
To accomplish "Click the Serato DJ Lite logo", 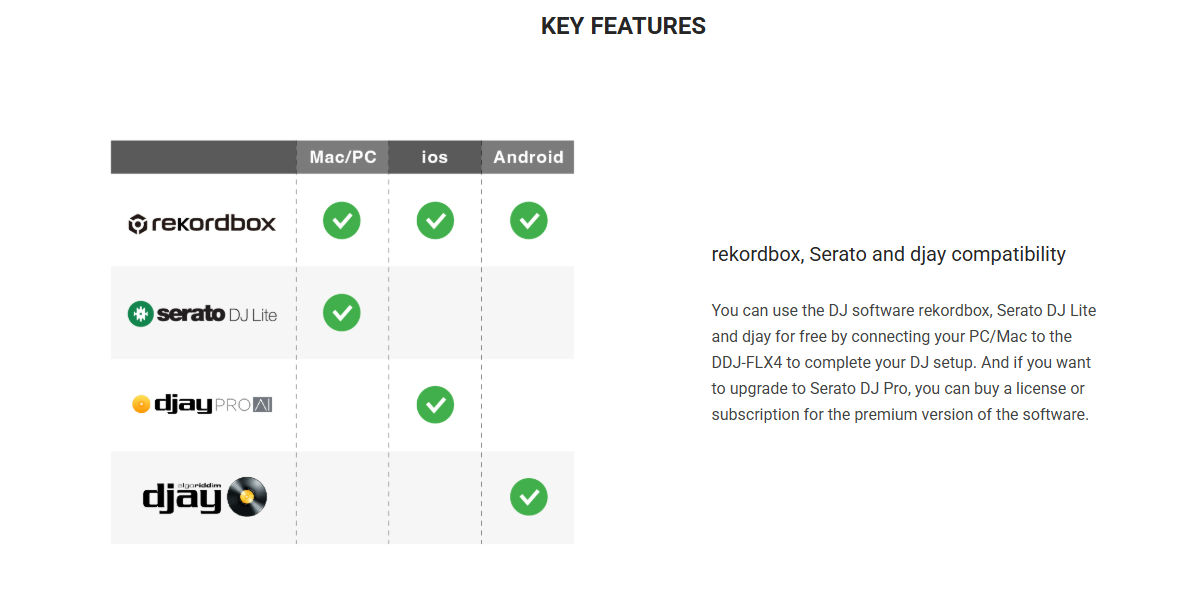I will point(202,314).
